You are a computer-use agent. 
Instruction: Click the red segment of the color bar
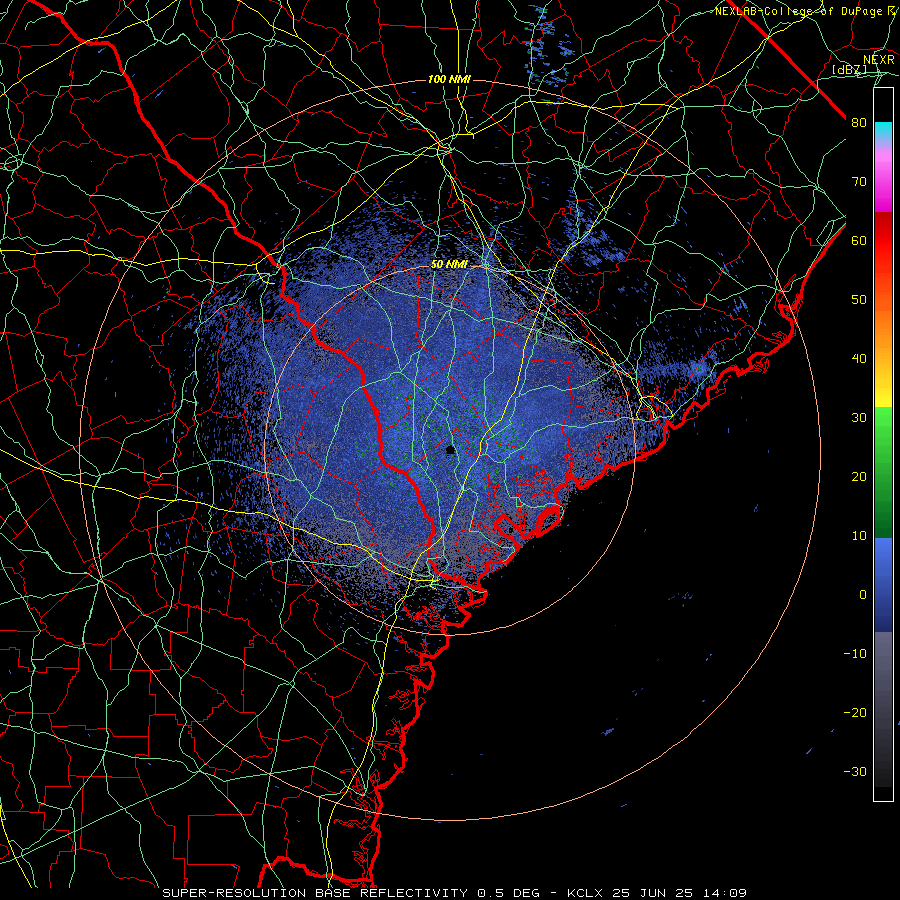(x=883, y=241)
